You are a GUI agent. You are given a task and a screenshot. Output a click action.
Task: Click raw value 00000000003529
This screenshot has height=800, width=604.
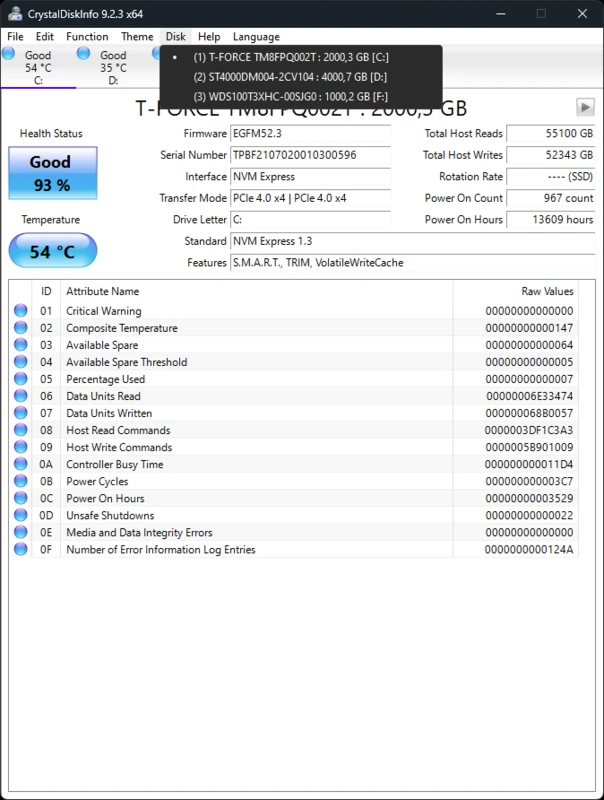click(x=530, y=498)
